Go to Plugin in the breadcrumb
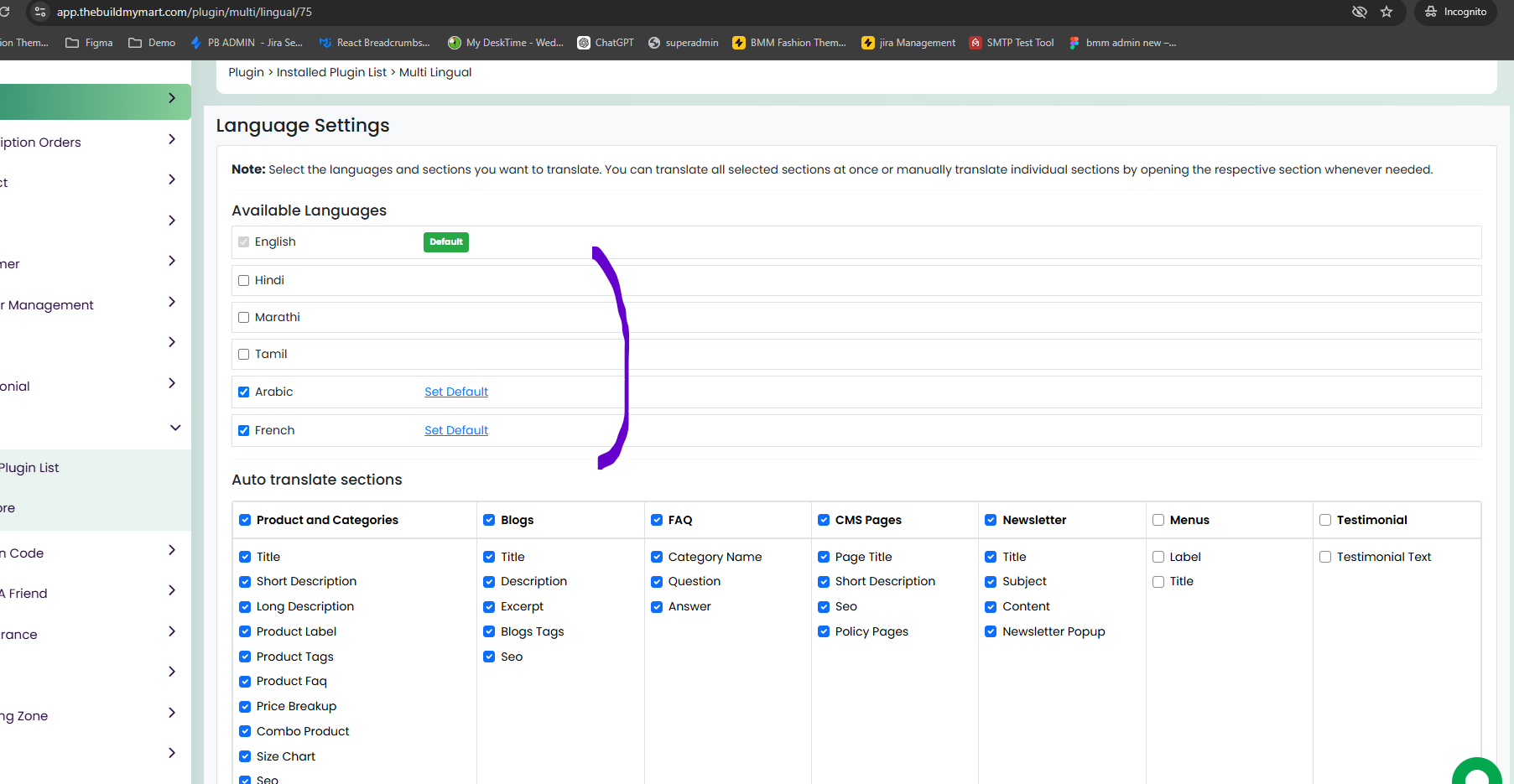Viewport: 1514px width, 784px height. coord(246,72)
